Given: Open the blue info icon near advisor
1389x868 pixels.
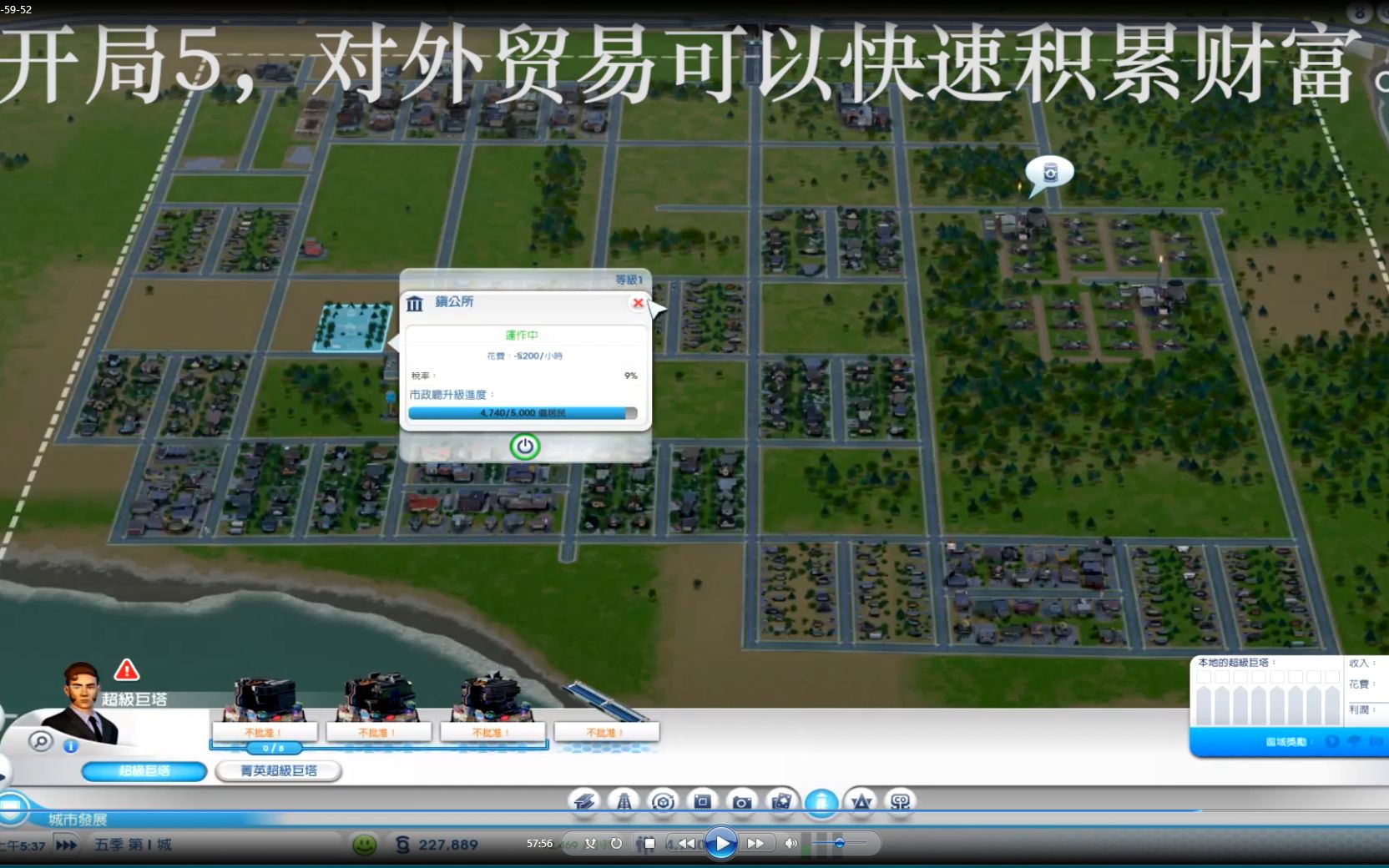Looking at the screenshot, I should tap(71, 746).
